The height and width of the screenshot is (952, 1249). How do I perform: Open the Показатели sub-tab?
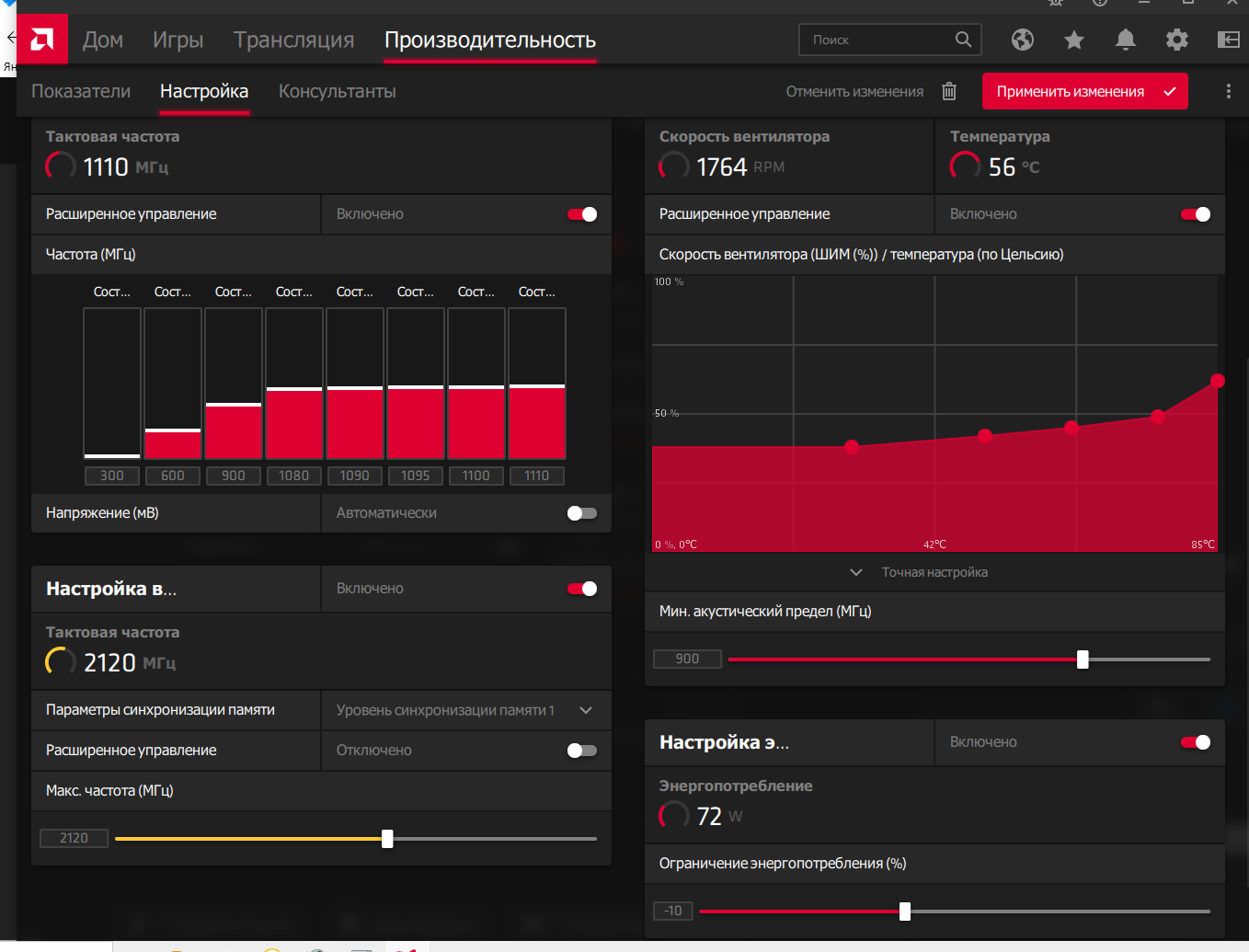coord(81,91)
